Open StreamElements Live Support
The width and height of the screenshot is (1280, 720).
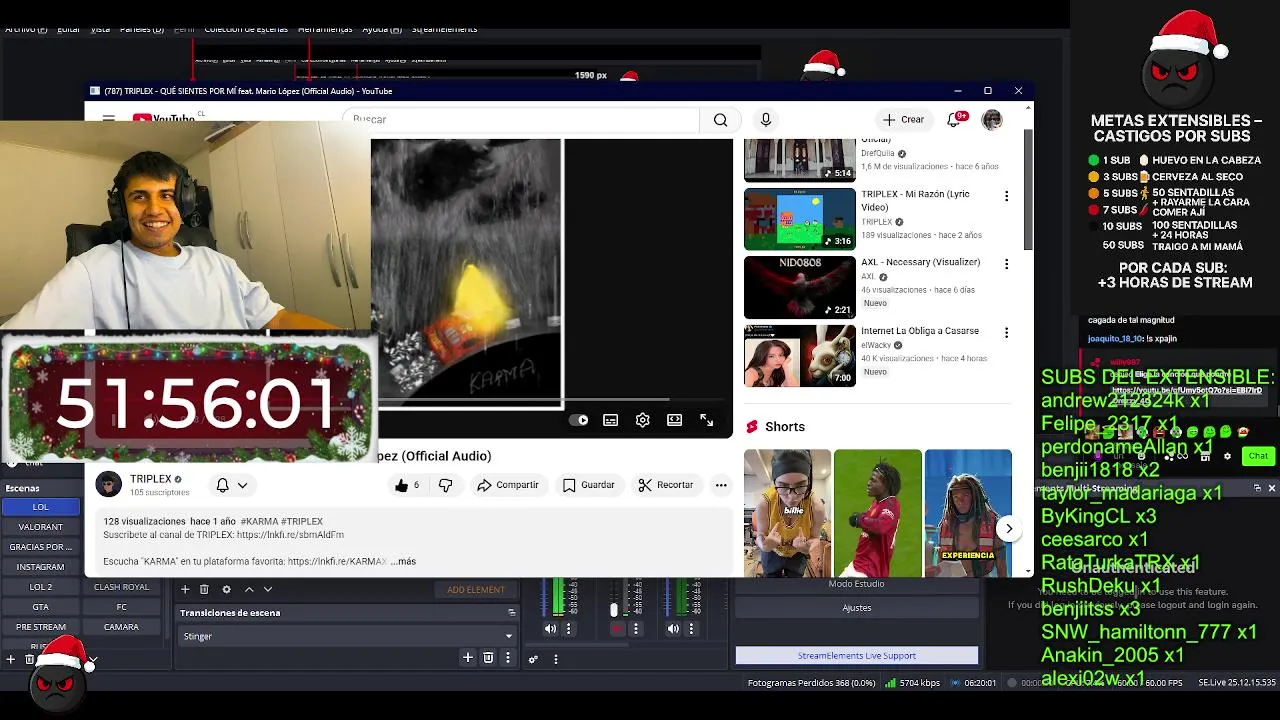[x=857, y=656]
